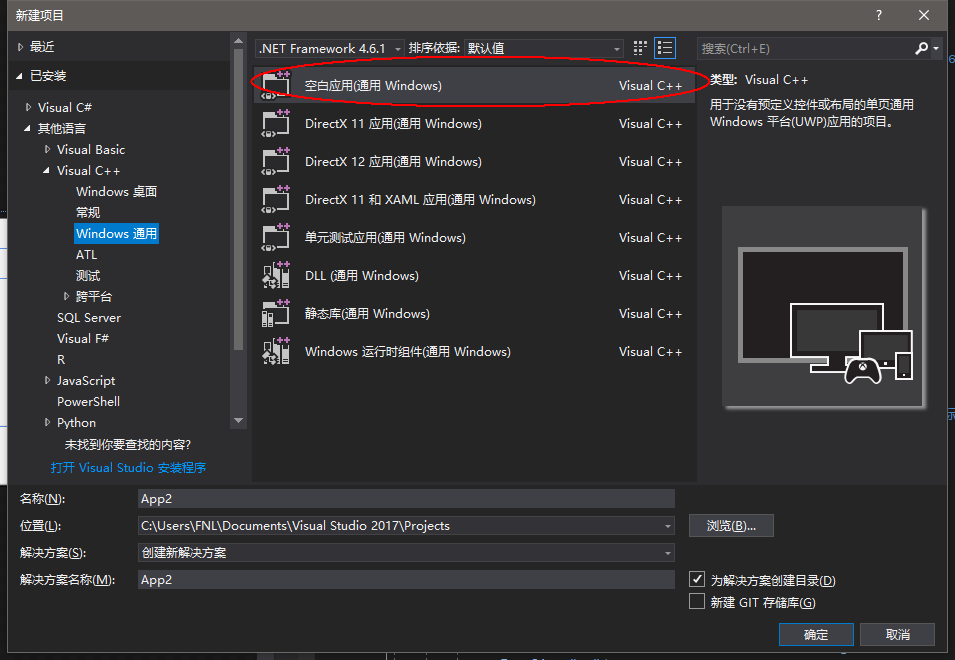The image size is (955, 660).
Task: Open the 打开 Visual Studio 安装程序 link
Action: [128, 468]
